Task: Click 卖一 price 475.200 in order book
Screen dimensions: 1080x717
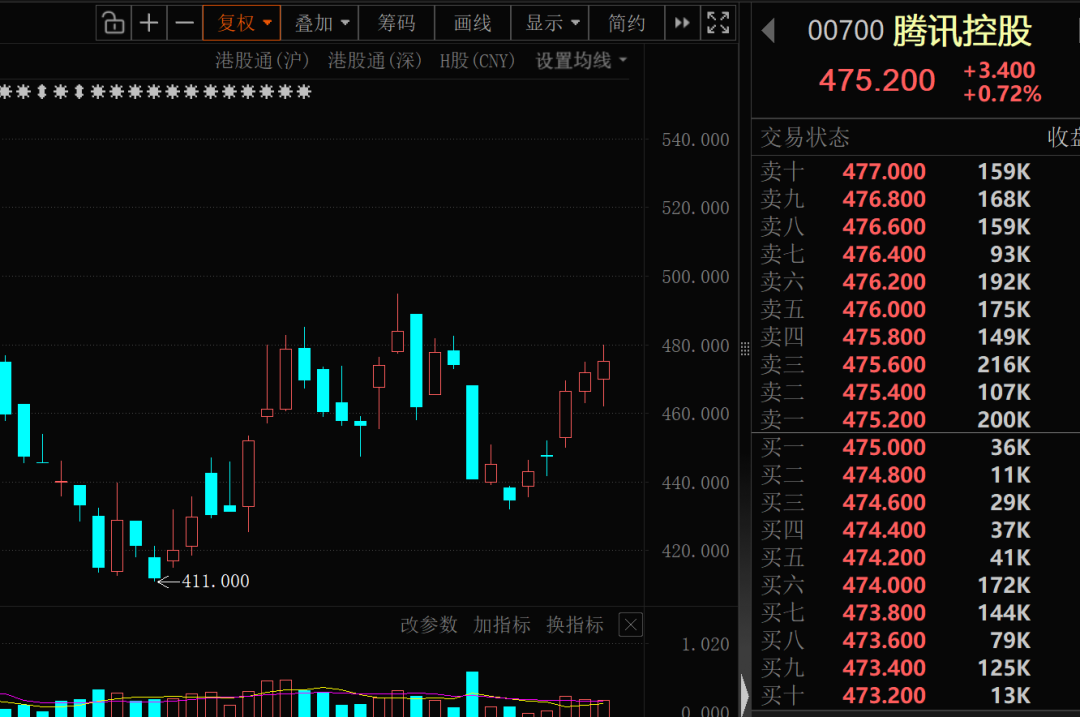Action: pos(884,419)
